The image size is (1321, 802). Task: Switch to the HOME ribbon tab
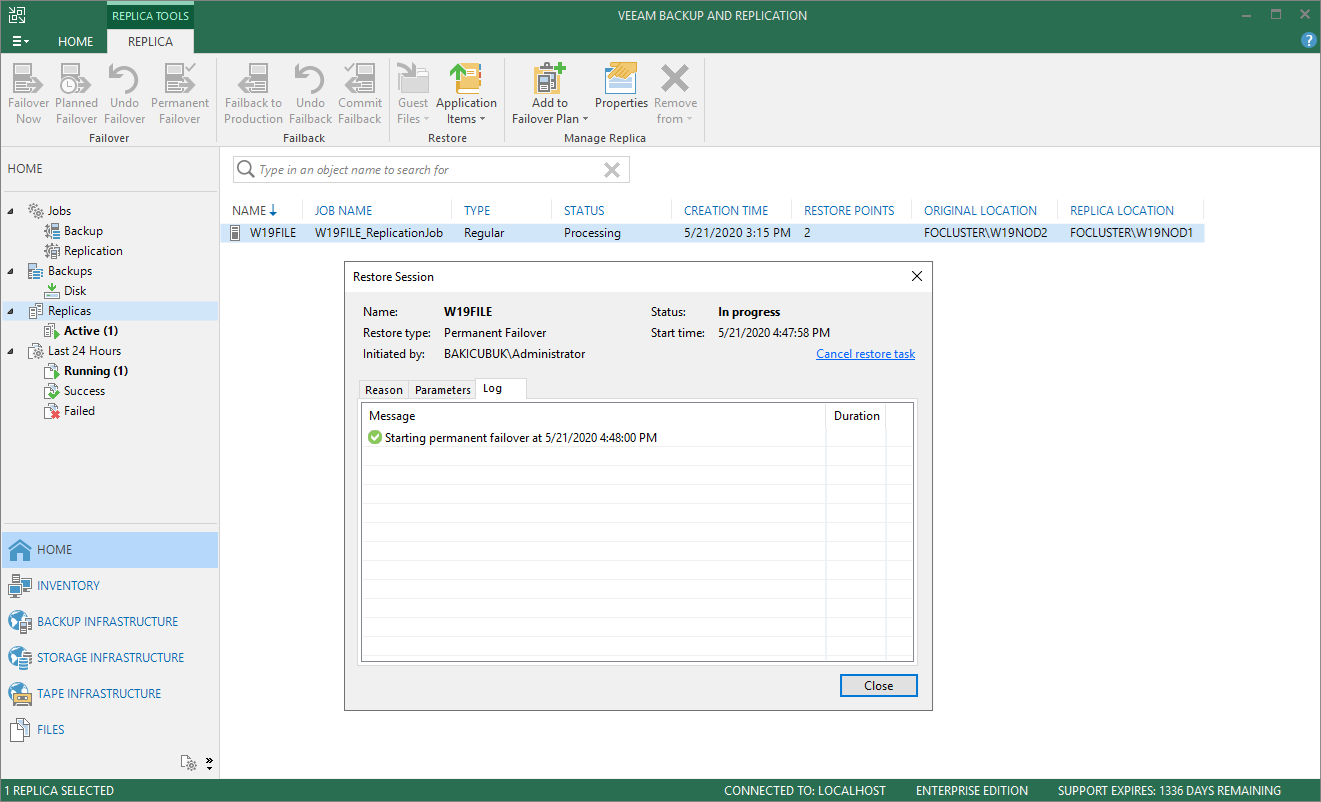75,42
